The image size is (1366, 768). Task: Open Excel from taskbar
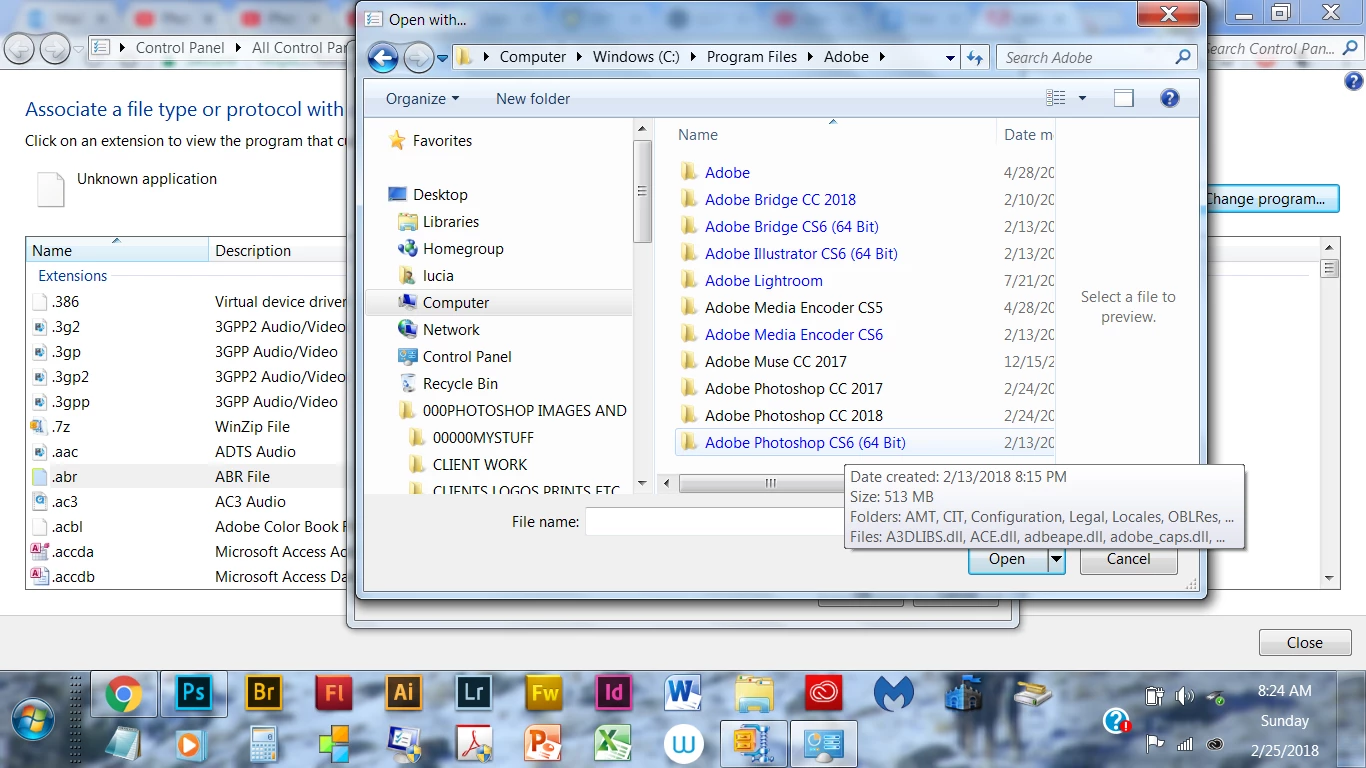[614, 743]
